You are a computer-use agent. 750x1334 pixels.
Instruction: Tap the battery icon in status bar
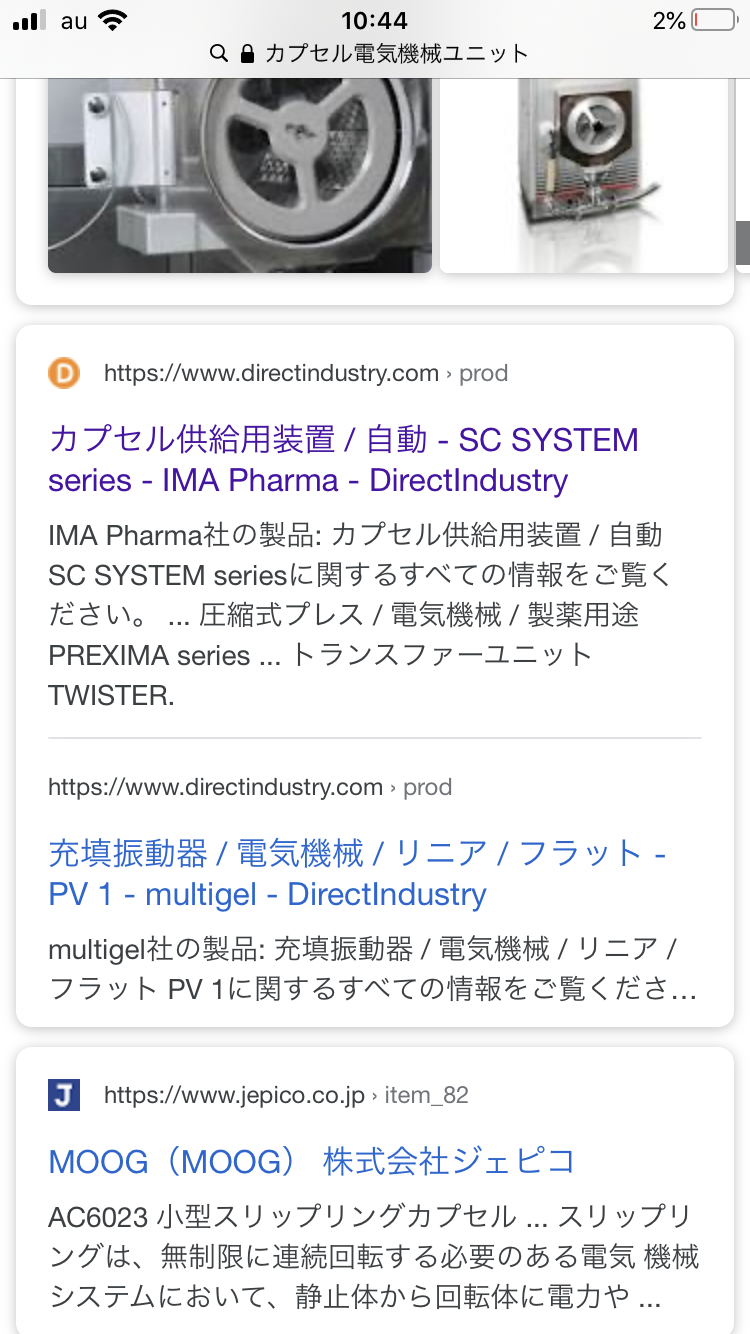tap(713, 20)
